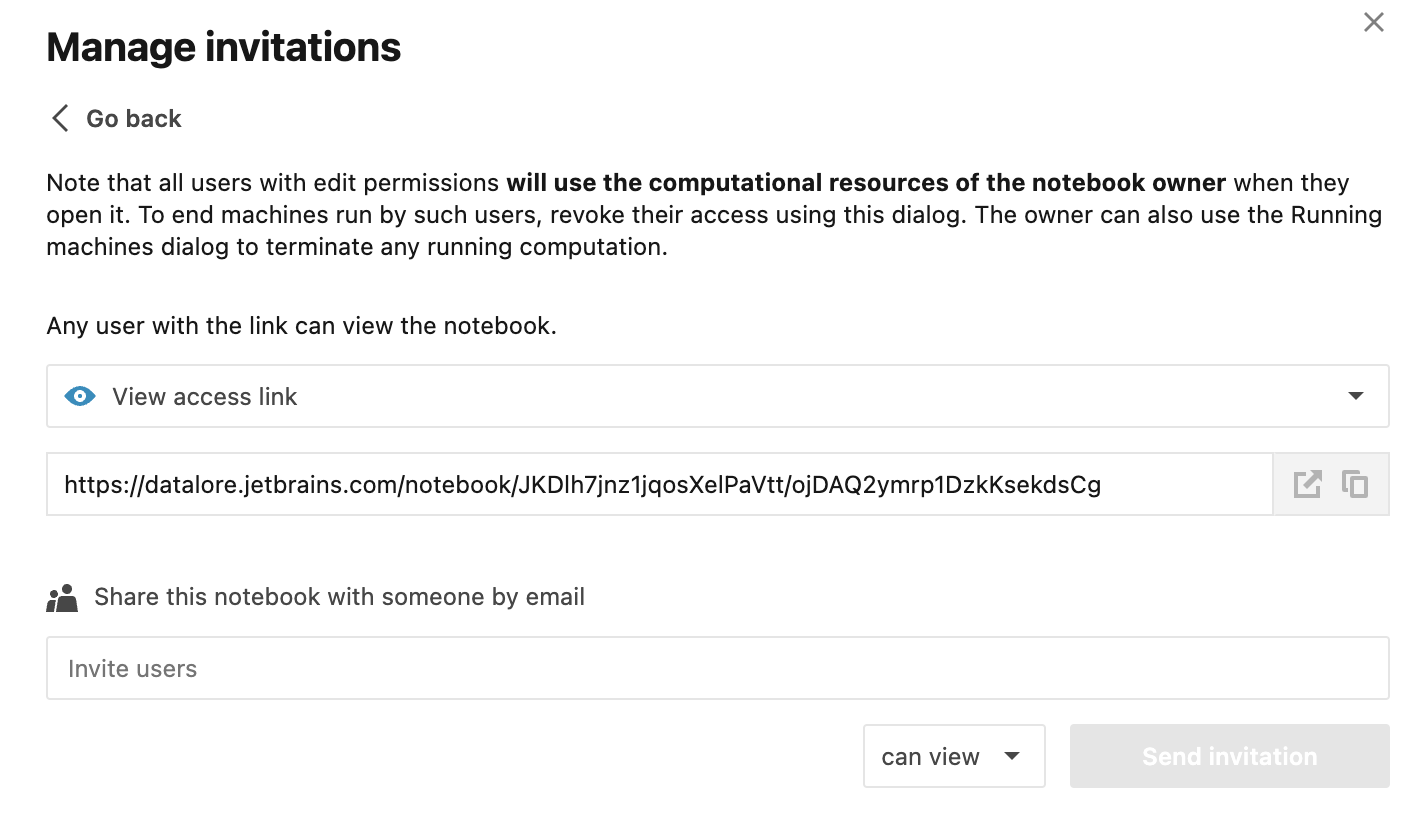Click the back chevron icon beside Go back
The width and height of the screenshot is (1418, 820).
pos(60,118)
